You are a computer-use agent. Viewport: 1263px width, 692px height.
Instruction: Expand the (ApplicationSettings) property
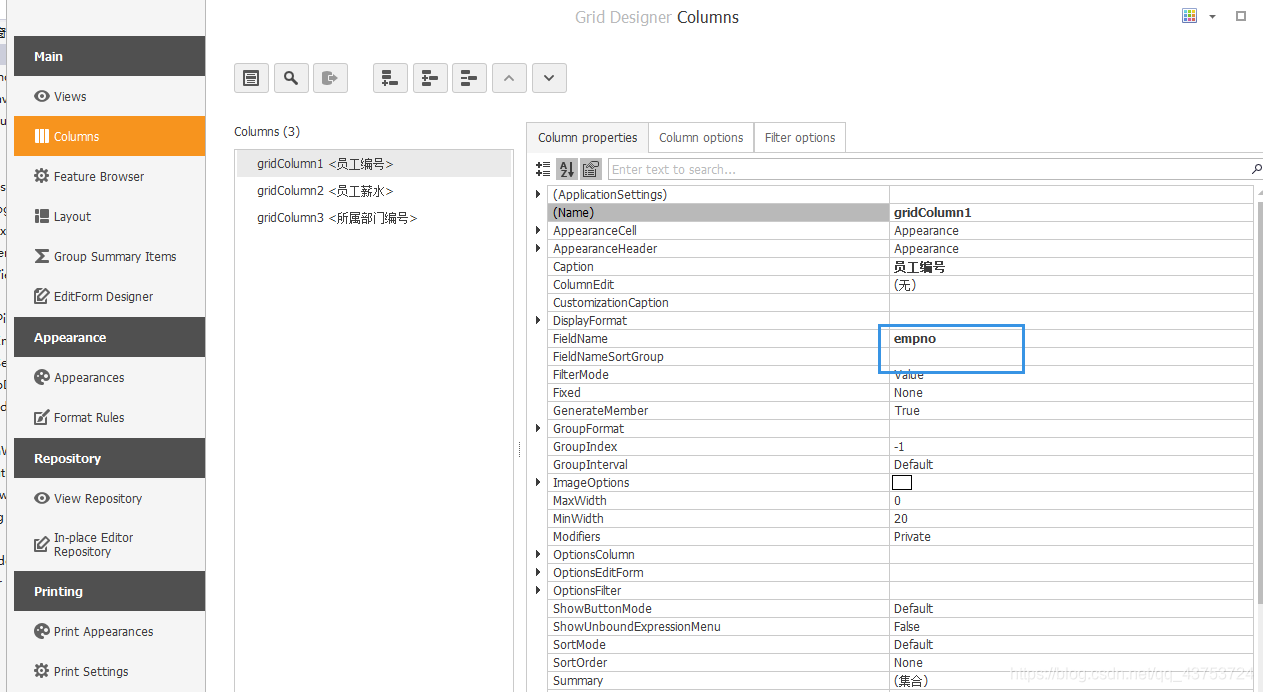click(539, 194)
